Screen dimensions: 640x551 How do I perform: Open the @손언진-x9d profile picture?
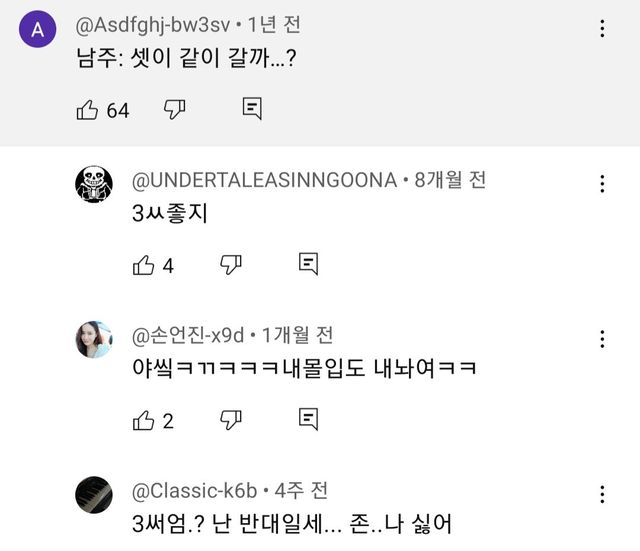(x=94, y=339)
